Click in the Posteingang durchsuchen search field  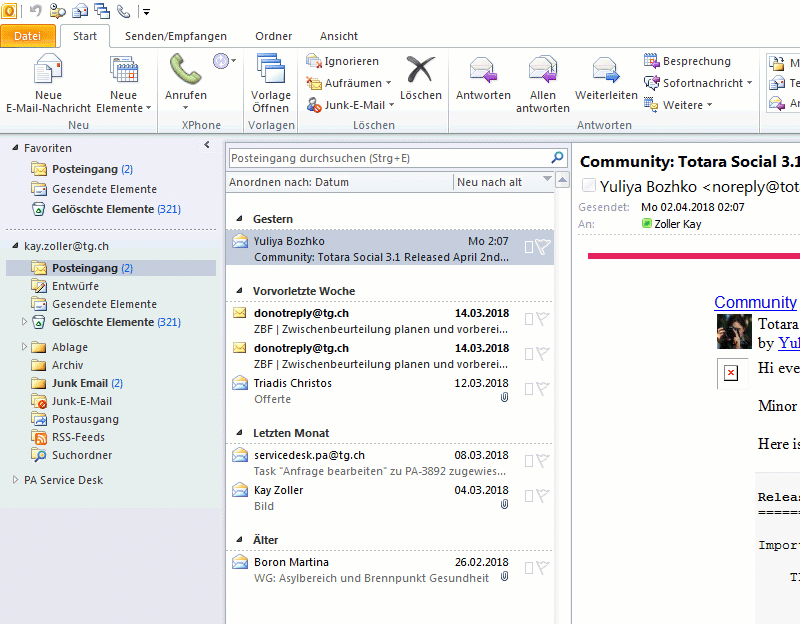(x=388, y=158)
